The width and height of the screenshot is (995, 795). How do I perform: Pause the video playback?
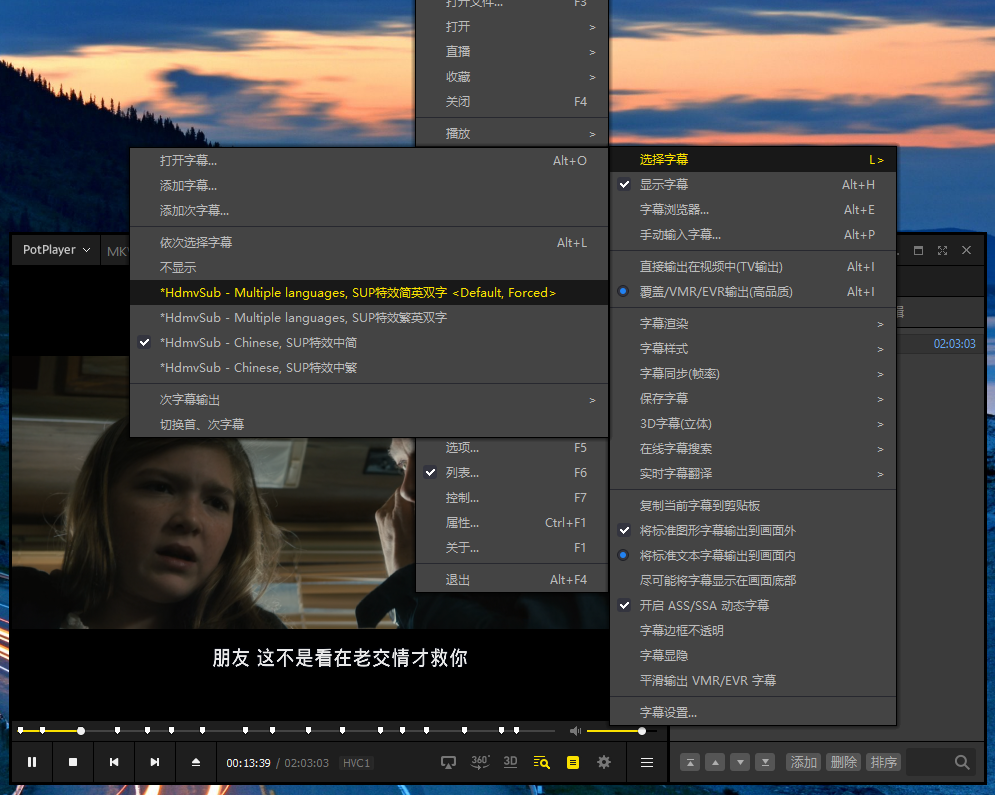coord(32,762)
